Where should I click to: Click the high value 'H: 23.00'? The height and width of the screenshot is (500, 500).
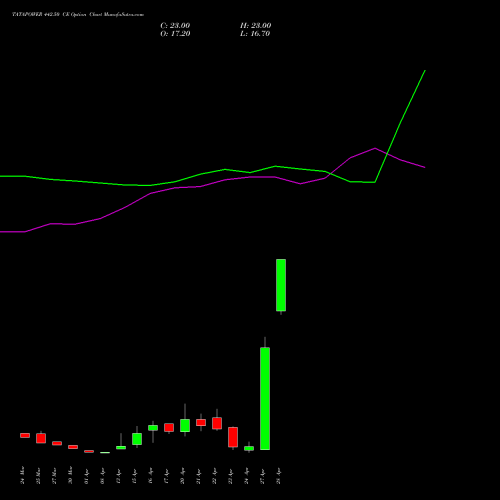[255, 26]
